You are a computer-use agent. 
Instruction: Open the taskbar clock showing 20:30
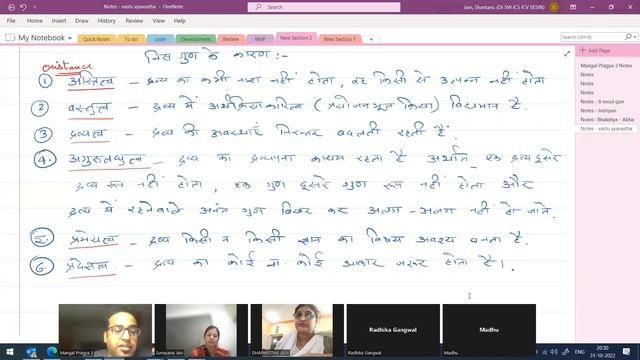pyautogui.click(x=602, y=351)
